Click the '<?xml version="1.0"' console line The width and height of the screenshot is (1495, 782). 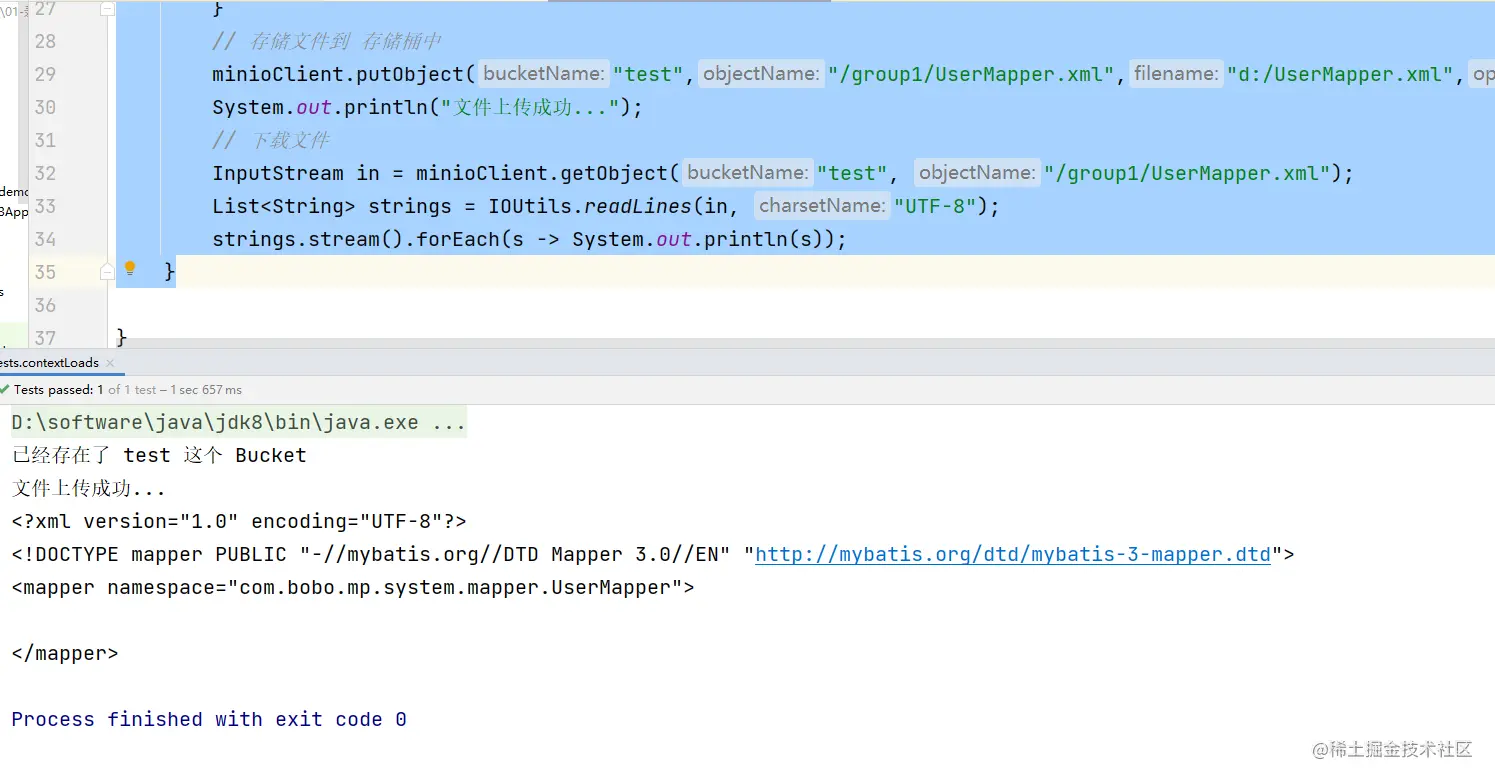(239, 521)
